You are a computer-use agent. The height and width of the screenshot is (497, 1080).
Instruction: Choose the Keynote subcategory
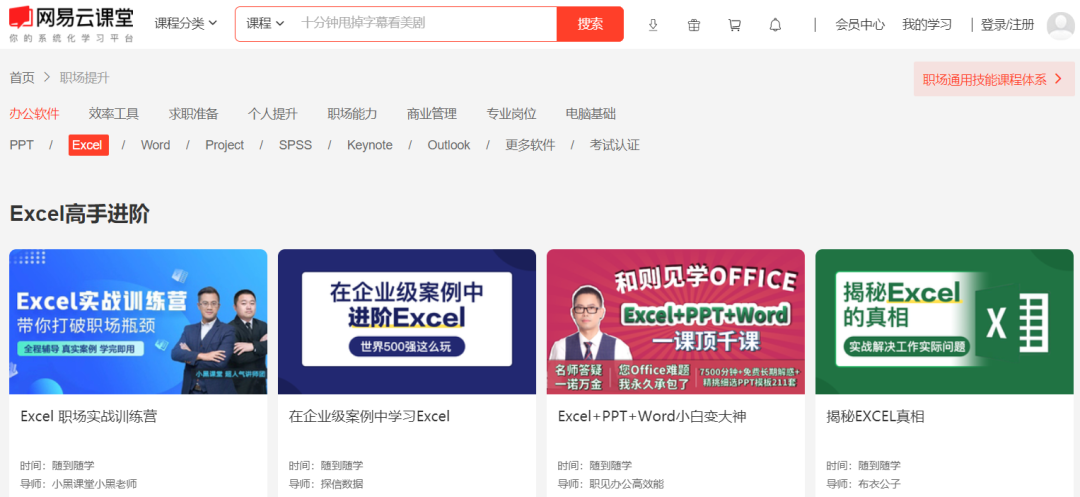[370, 145]
